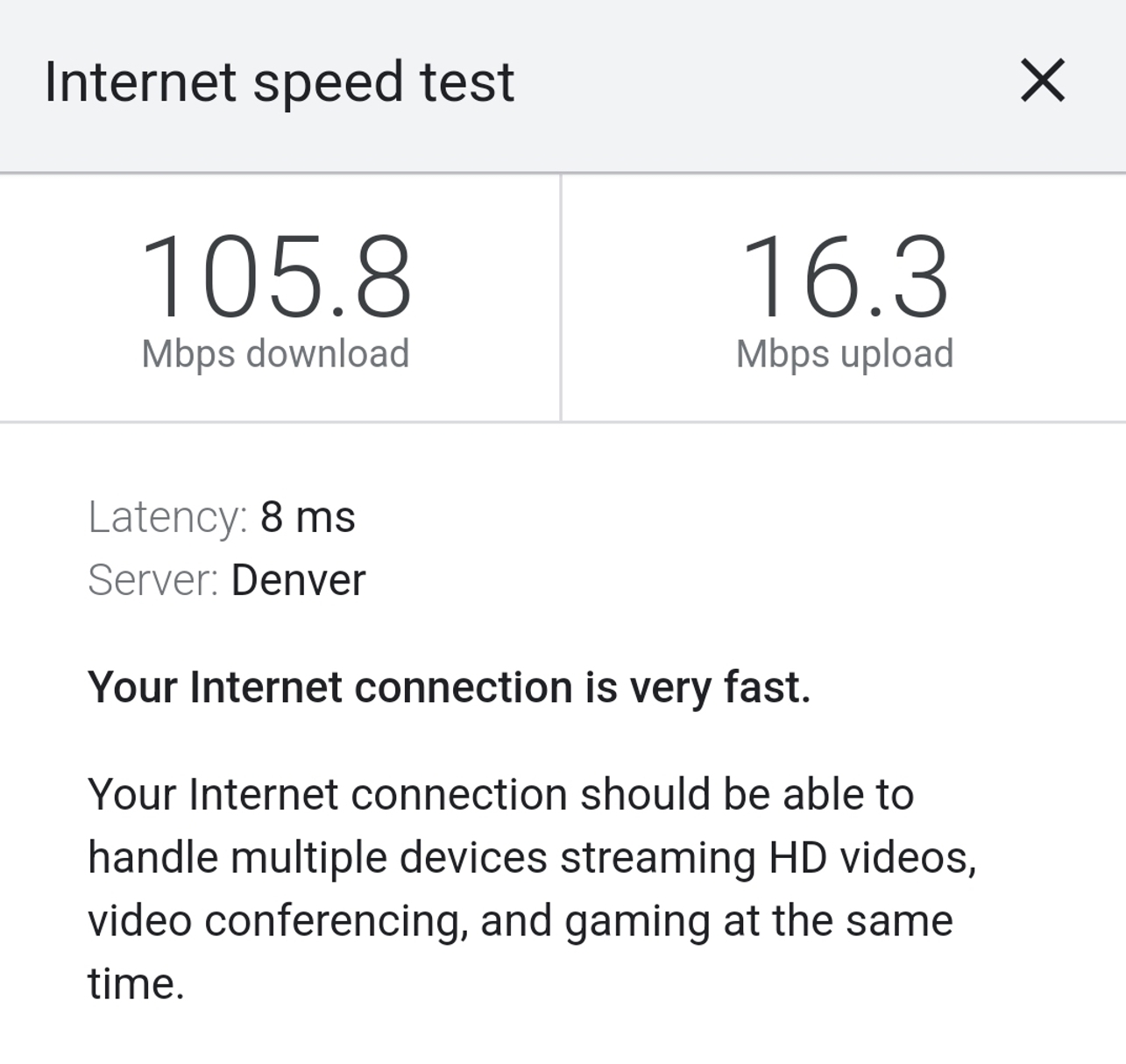This screenshot has width=1126, height=1064.
Task: Select the "8 ms" latency value
Action: (308, 517)
